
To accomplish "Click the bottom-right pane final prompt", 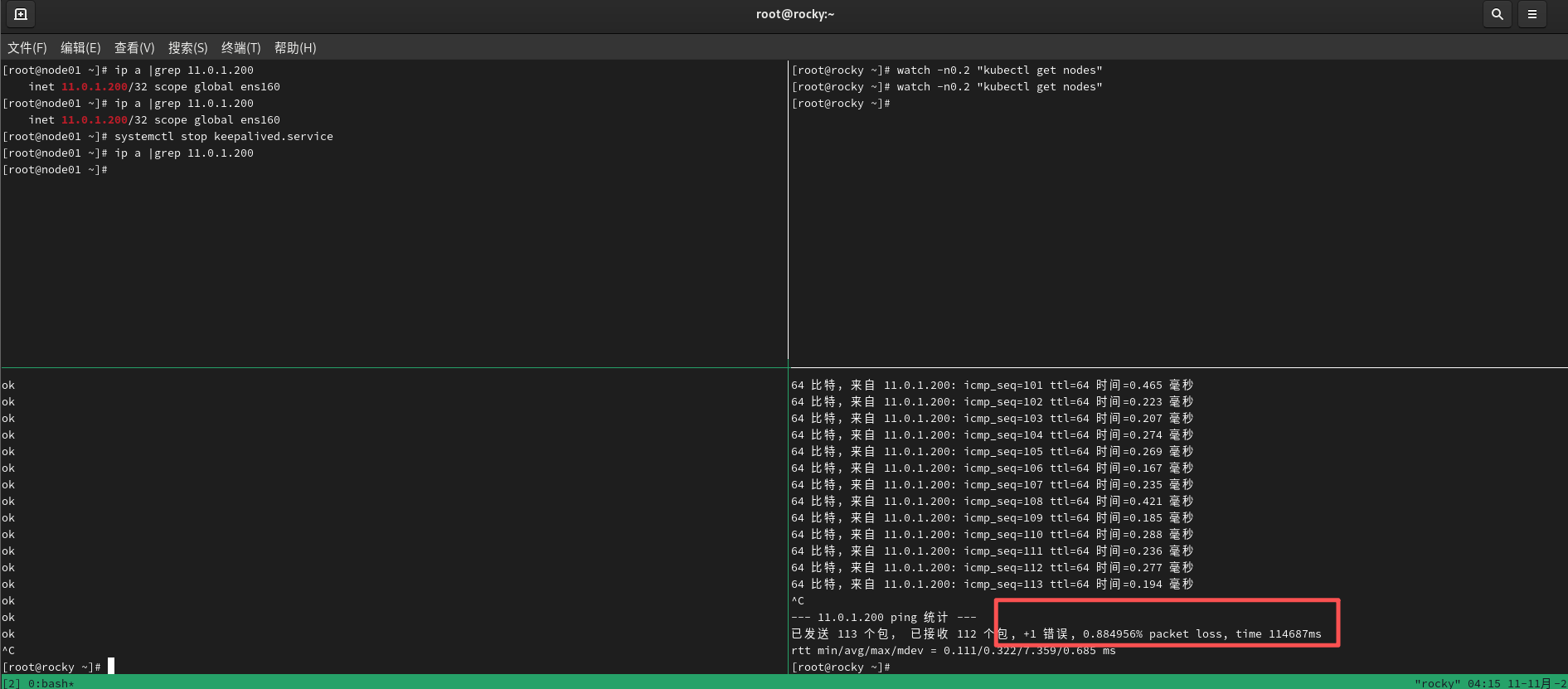I will [x=841, y=667].
